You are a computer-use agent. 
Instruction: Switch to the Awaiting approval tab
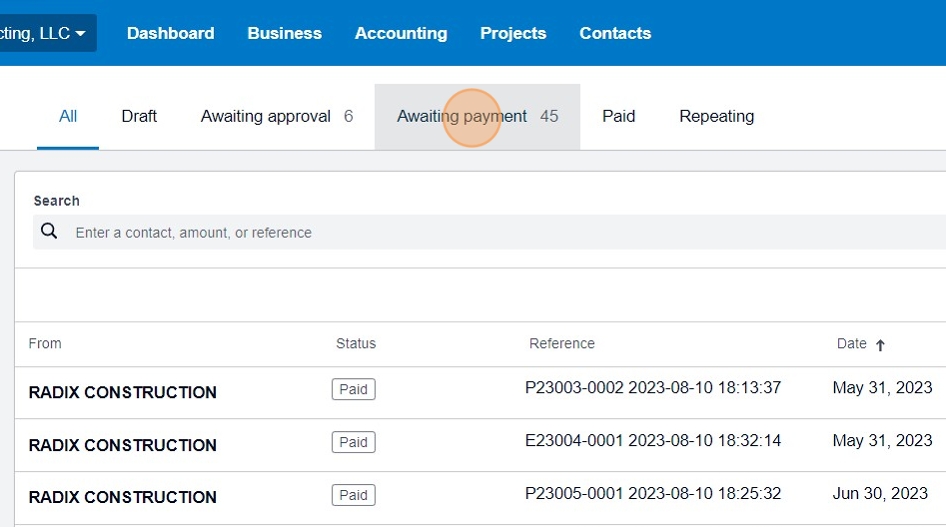click(x=276, y=116)
